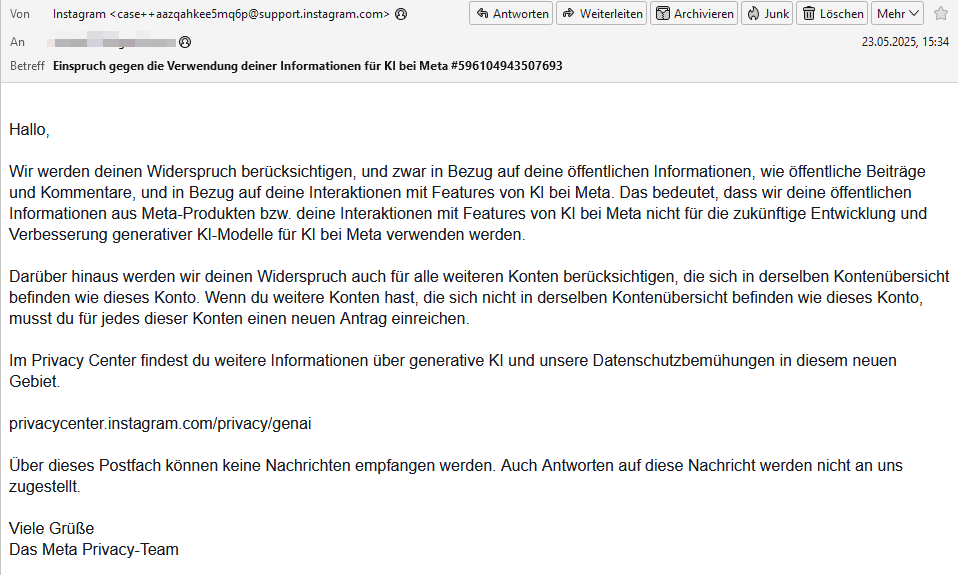Screen dimensions: 958x575
Task: Click the Betreff label in header
Action: point(27,65)
